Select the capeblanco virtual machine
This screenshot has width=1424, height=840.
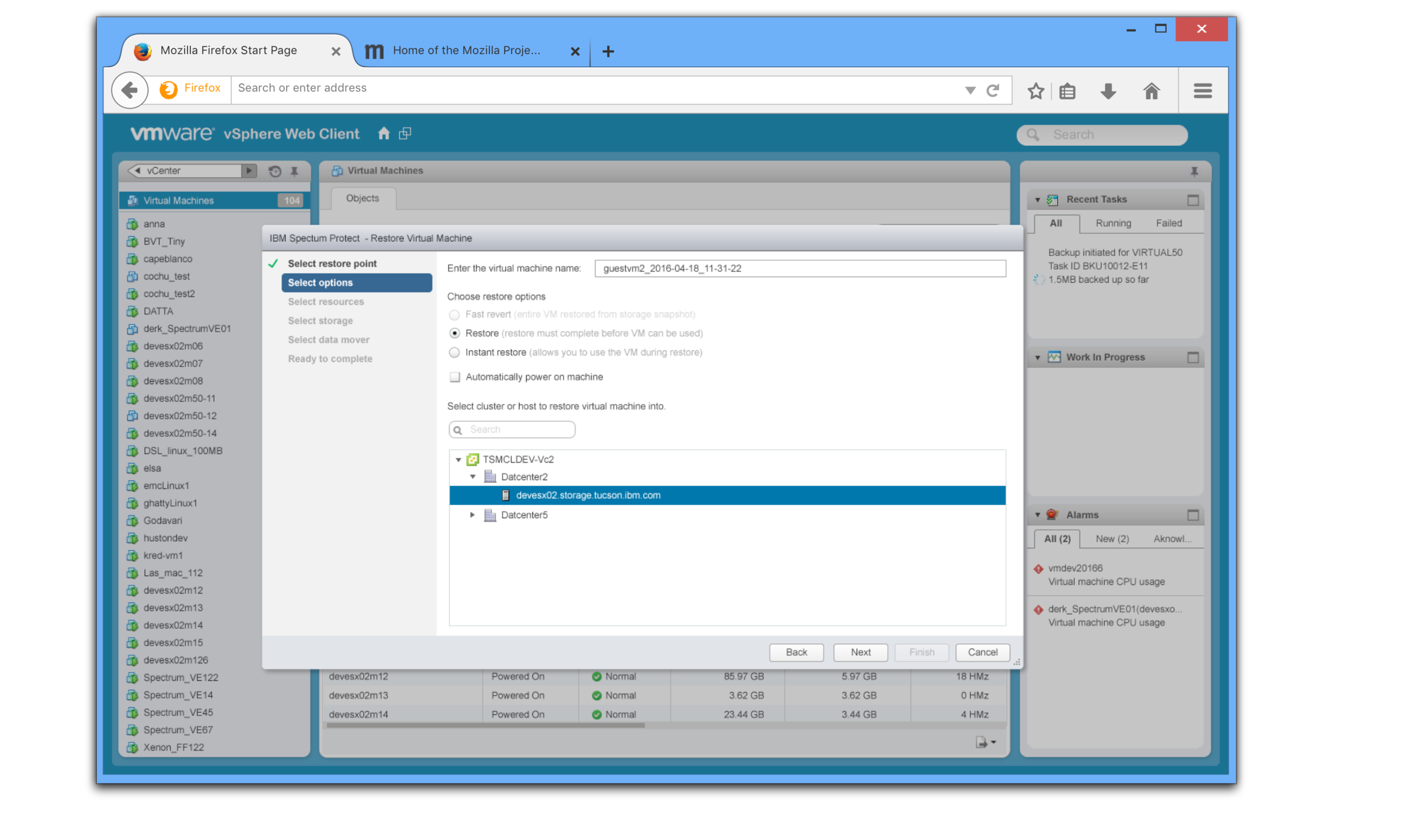point(167,259)
